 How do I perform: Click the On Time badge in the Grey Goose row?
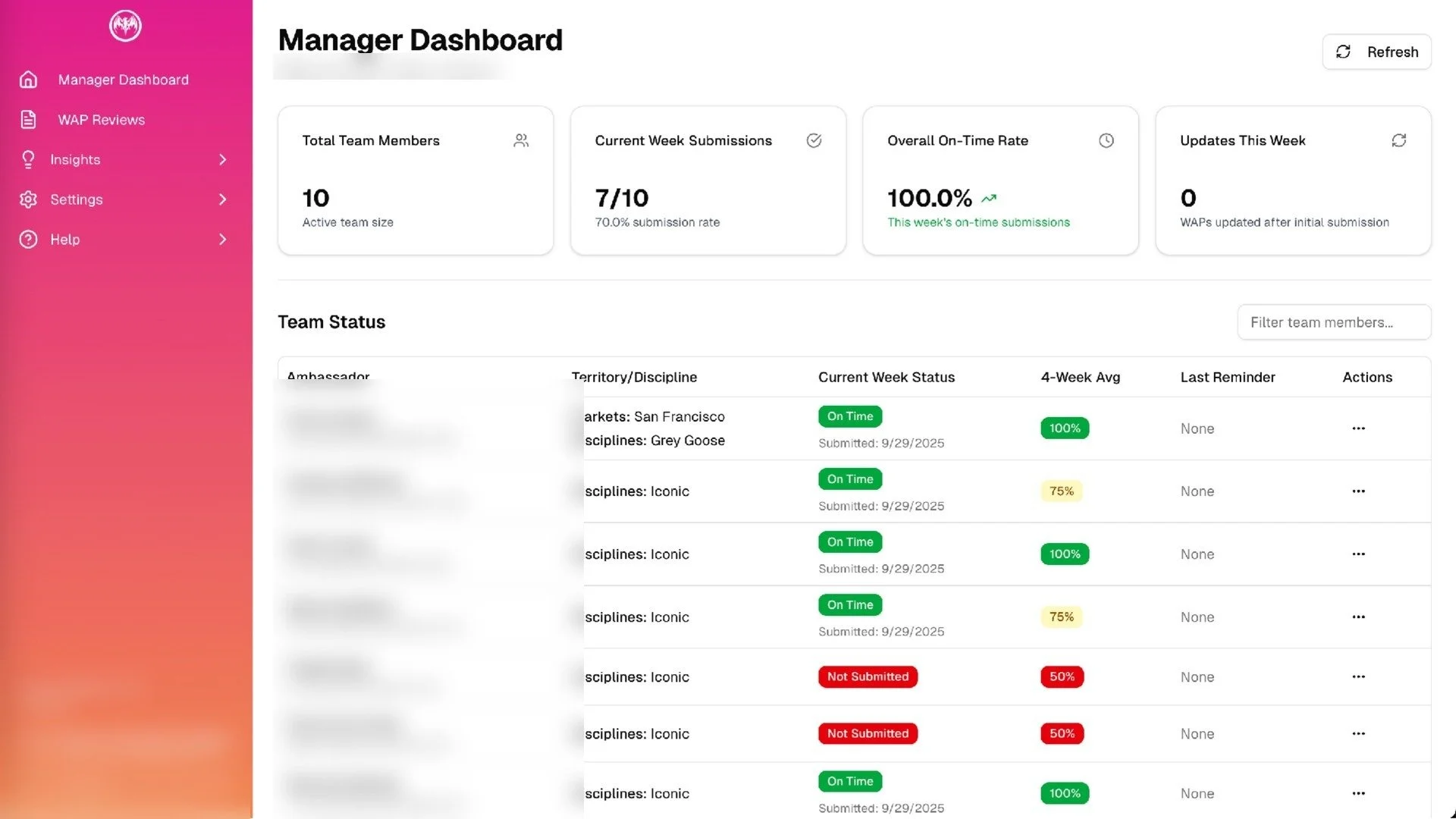pyautogui.click(x=849, y=416)
